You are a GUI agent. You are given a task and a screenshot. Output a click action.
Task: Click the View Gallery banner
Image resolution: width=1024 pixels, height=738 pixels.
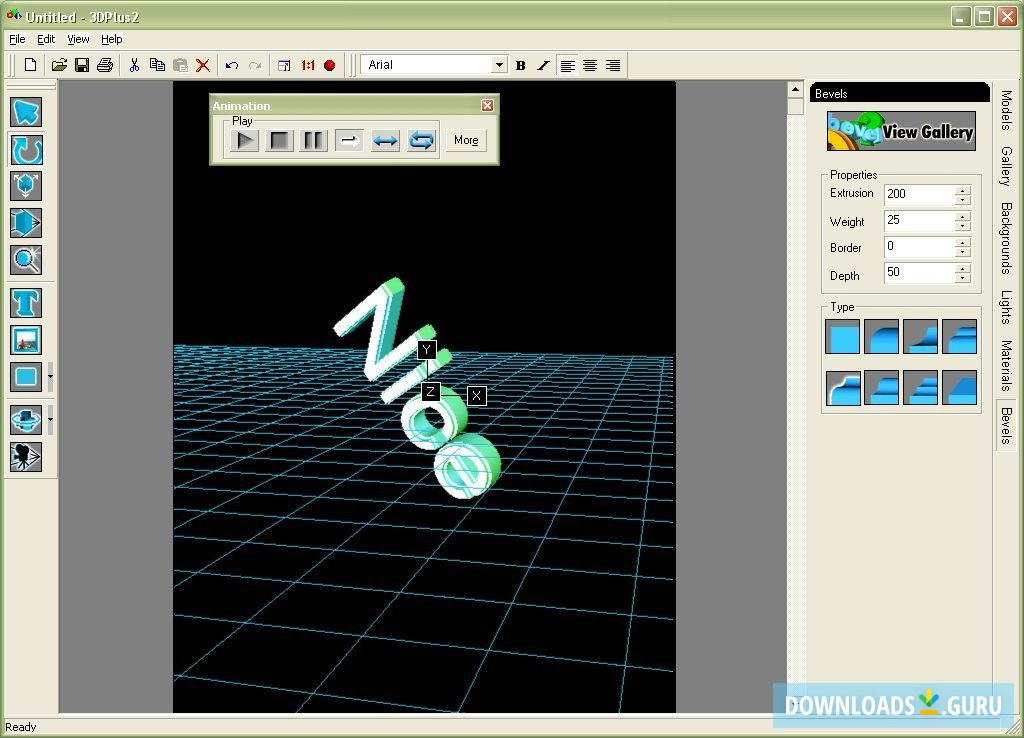(x=899, y=131)
